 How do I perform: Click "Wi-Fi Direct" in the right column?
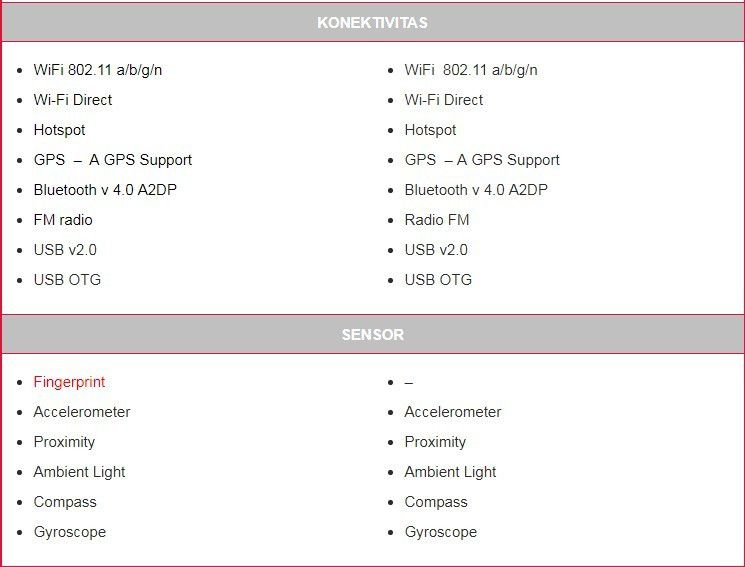(444, 100)
